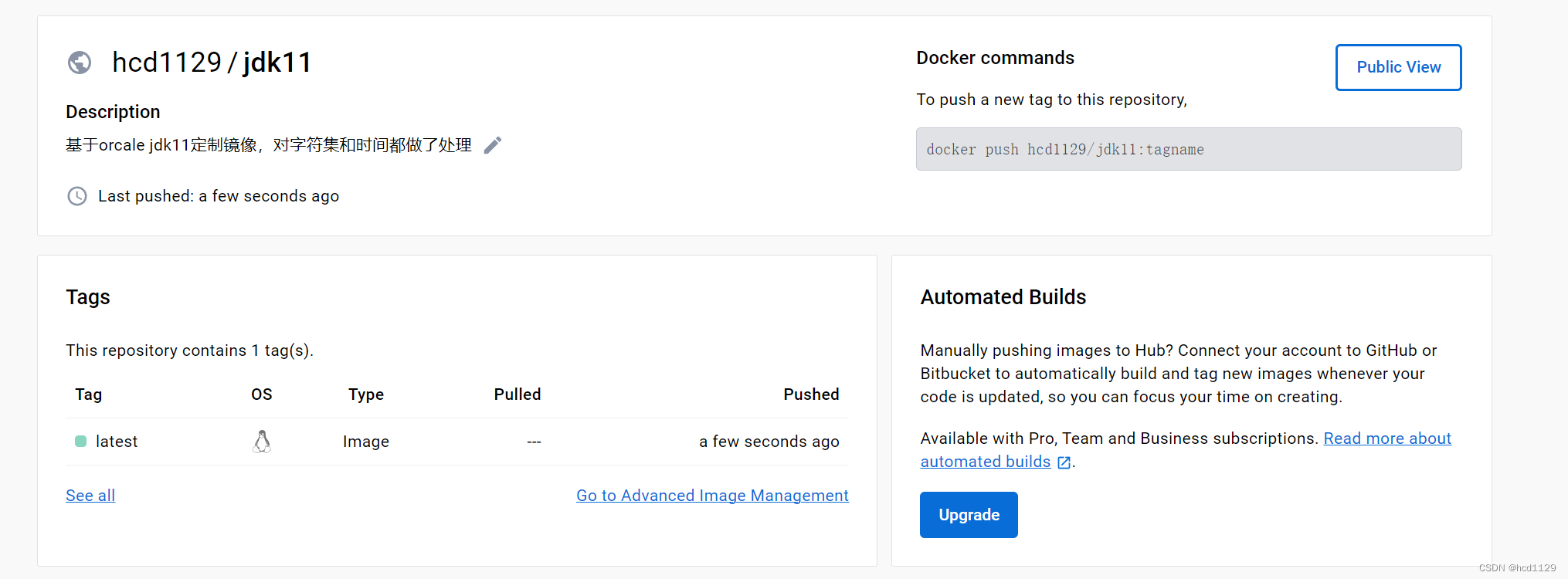The image size is (1568, 579).
Task: Click the Image type cell
Action: (x=366, y=442)
